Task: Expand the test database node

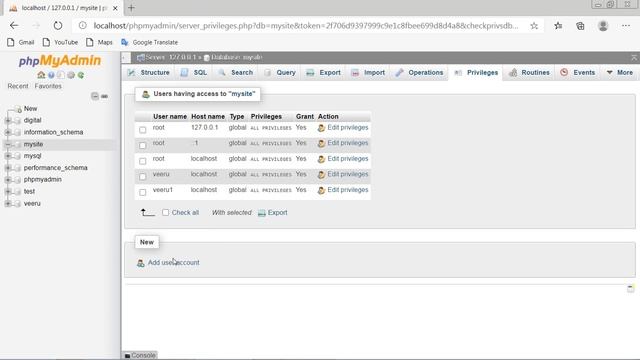Action: coord(8,191)
